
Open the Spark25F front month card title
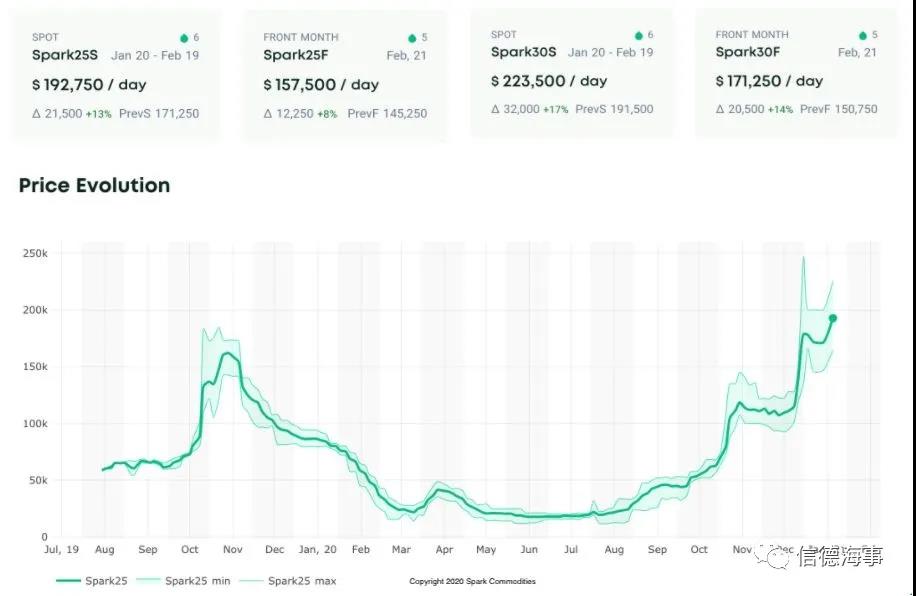point(295,55)
